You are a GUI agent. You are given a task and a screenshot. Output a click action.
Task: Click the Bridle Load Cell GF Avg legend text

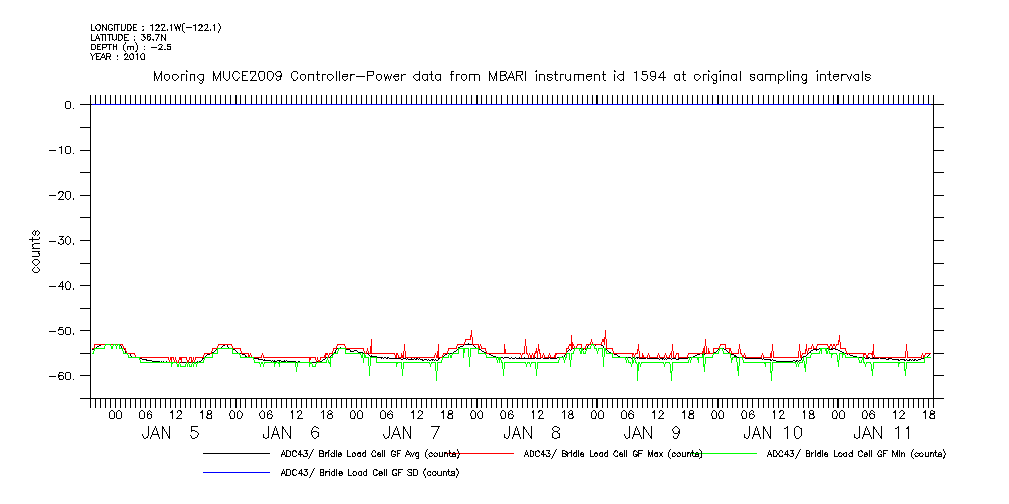coord(370,454)
